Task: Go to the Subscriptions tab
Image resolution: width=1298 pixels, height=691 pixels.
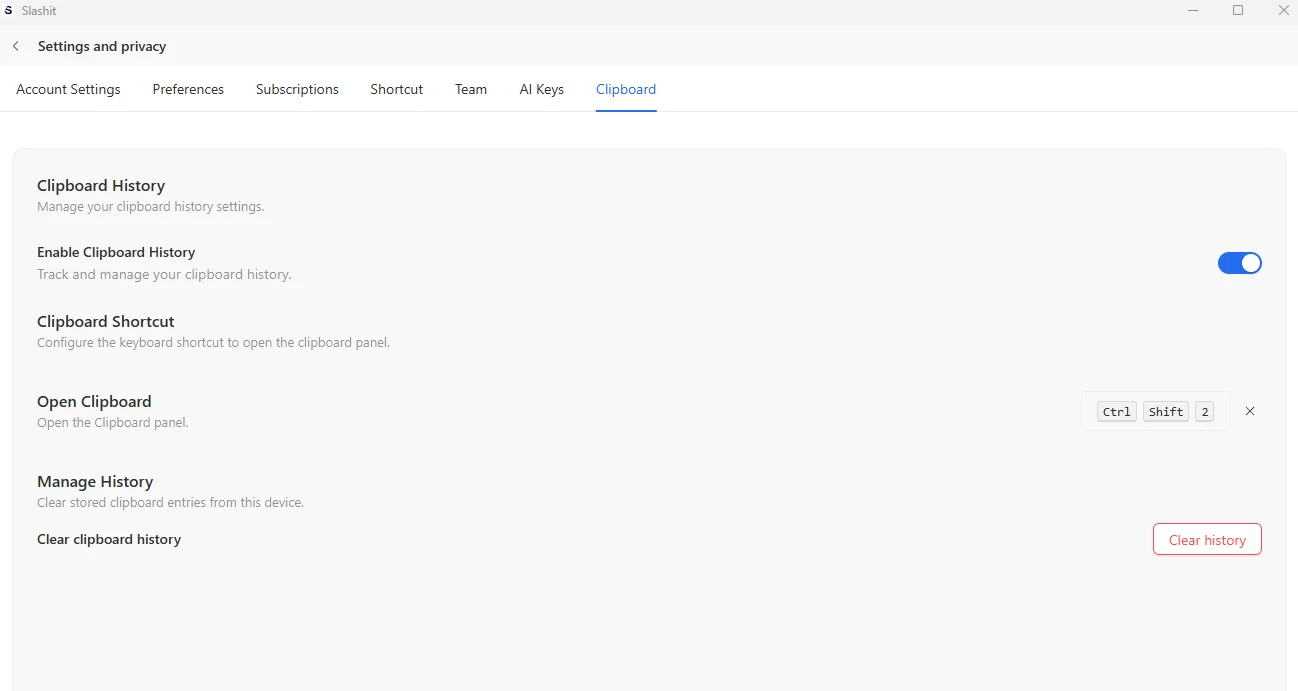Action: pyautogui.click(x=297, y=89)
